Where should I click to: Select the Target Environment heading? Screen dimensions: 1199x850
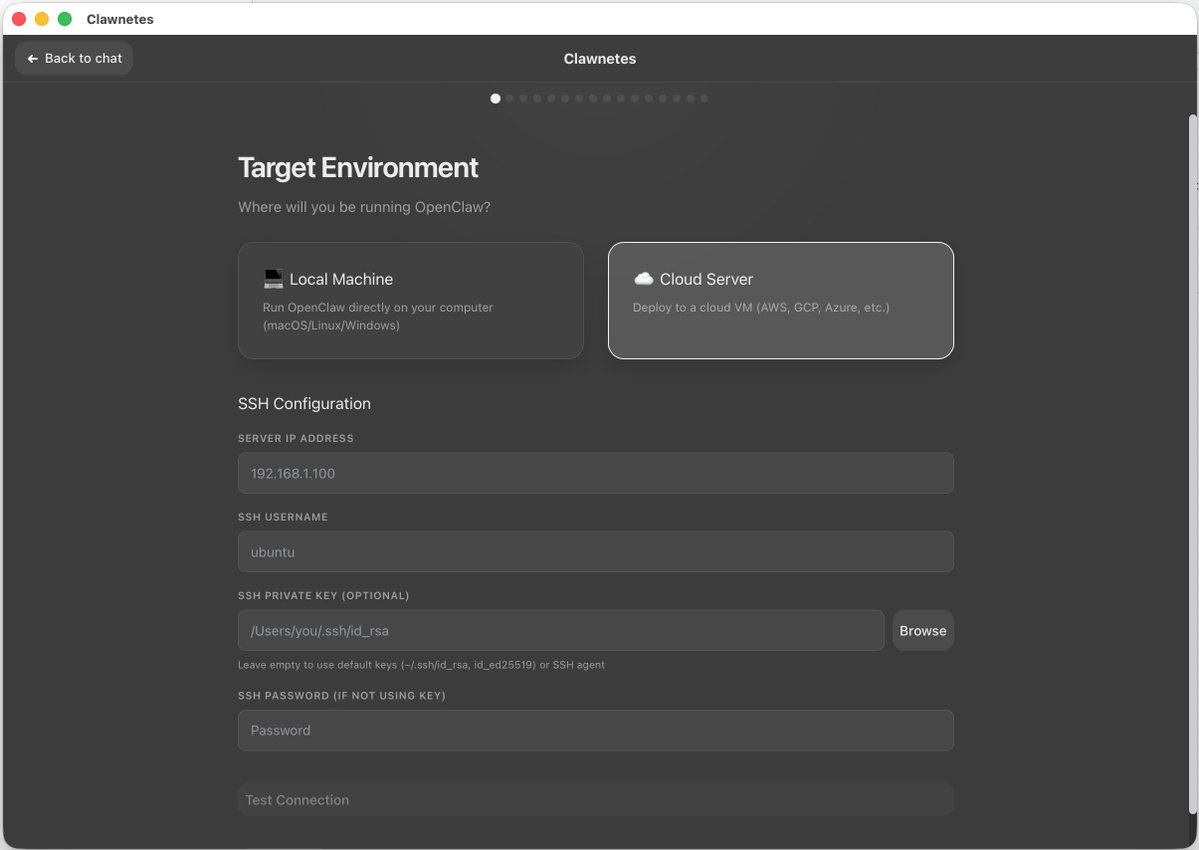tap(358, 167)
